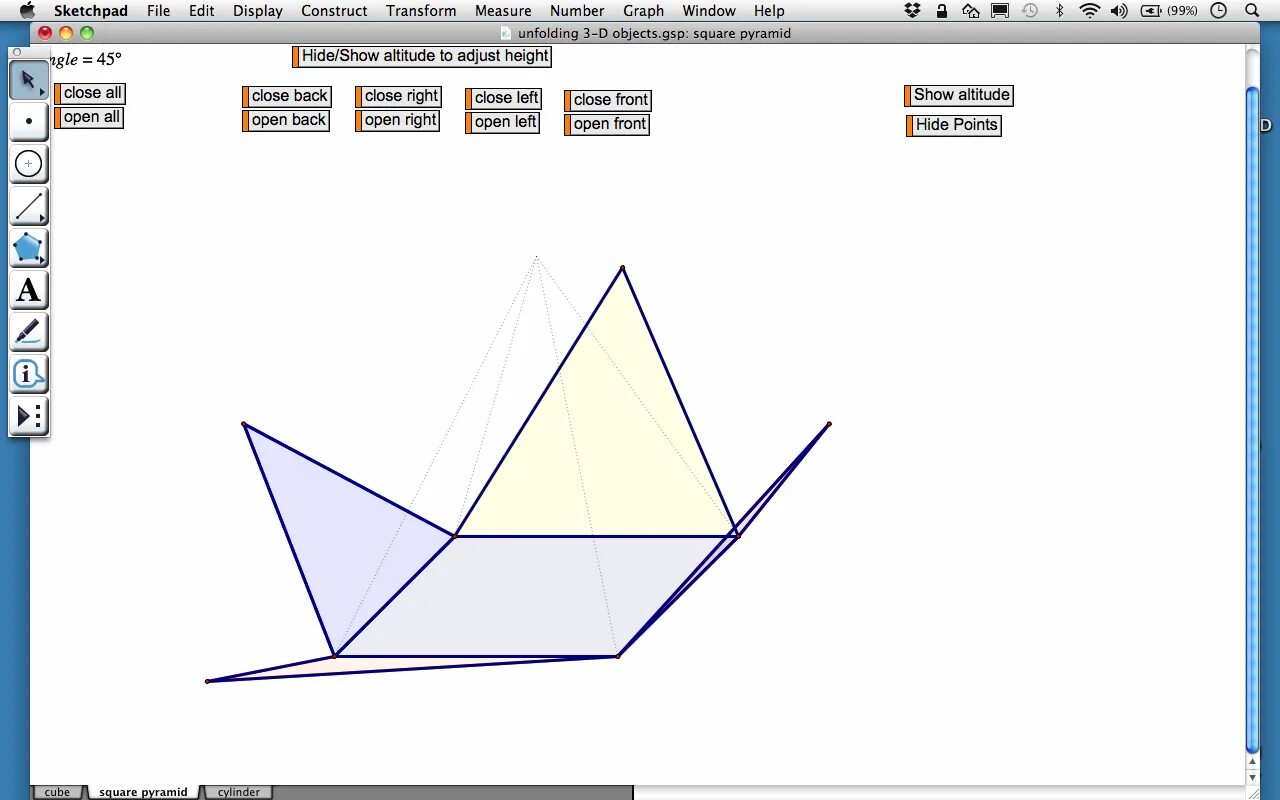
Task: Open the volume control icon
Action: tap(1119, 11)
